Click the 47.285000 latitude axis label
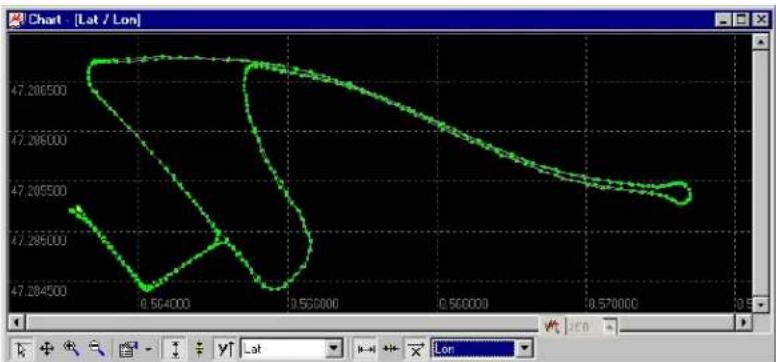Viewport: 776px width, 362px height. pos(39,241)
